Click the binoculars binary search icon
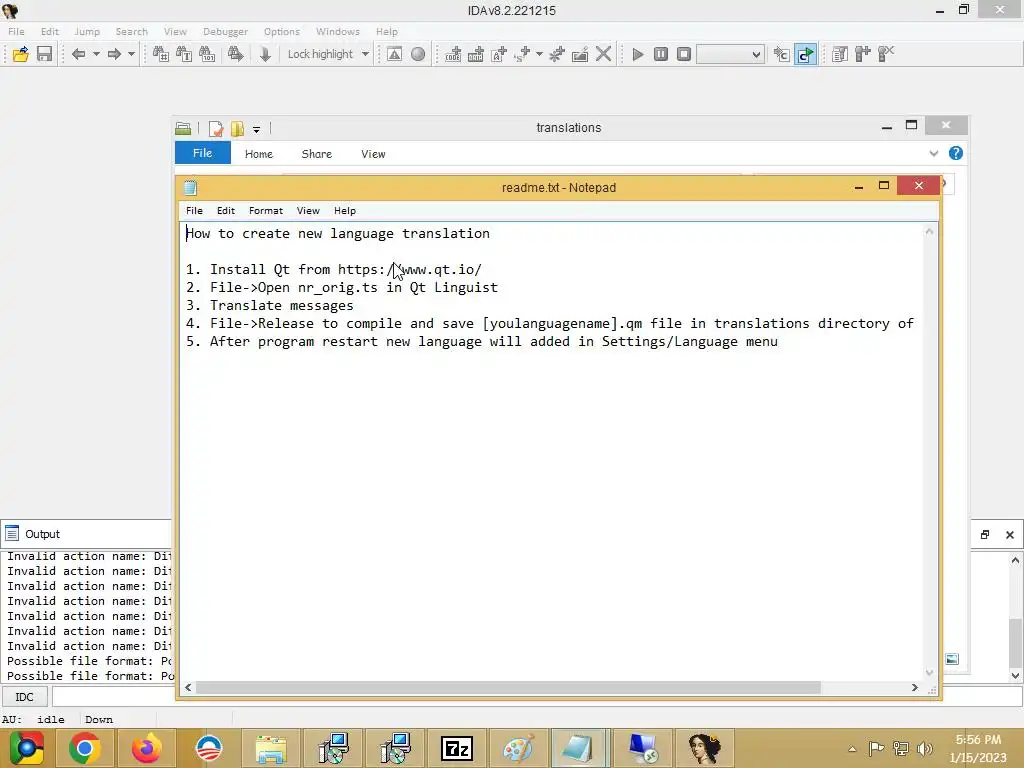 (x=207, y=54)
